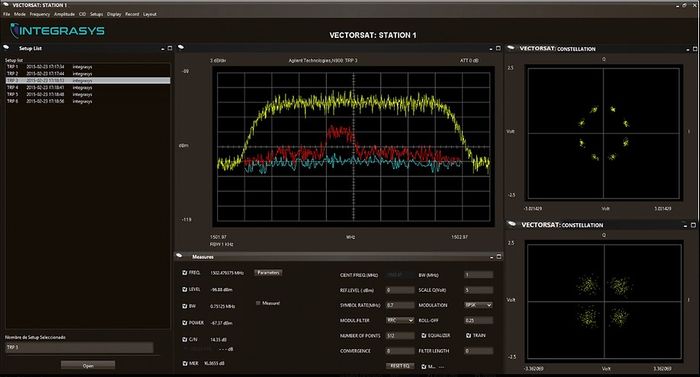
Task: Open the MODUL.FILTER dropdown
Action: 400,320
